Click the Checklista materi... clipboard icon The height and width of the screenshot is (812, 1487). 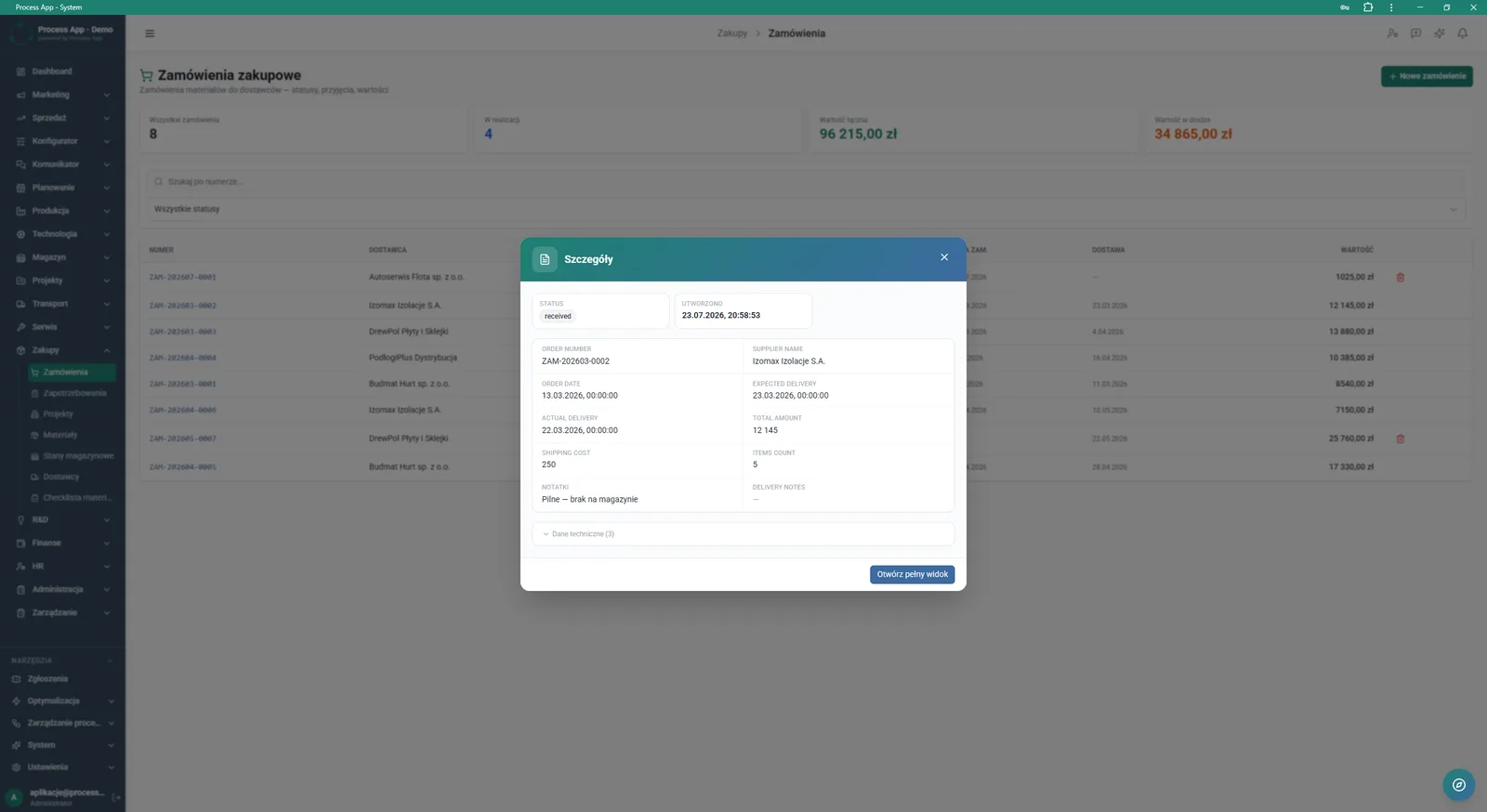pos(35,498)
